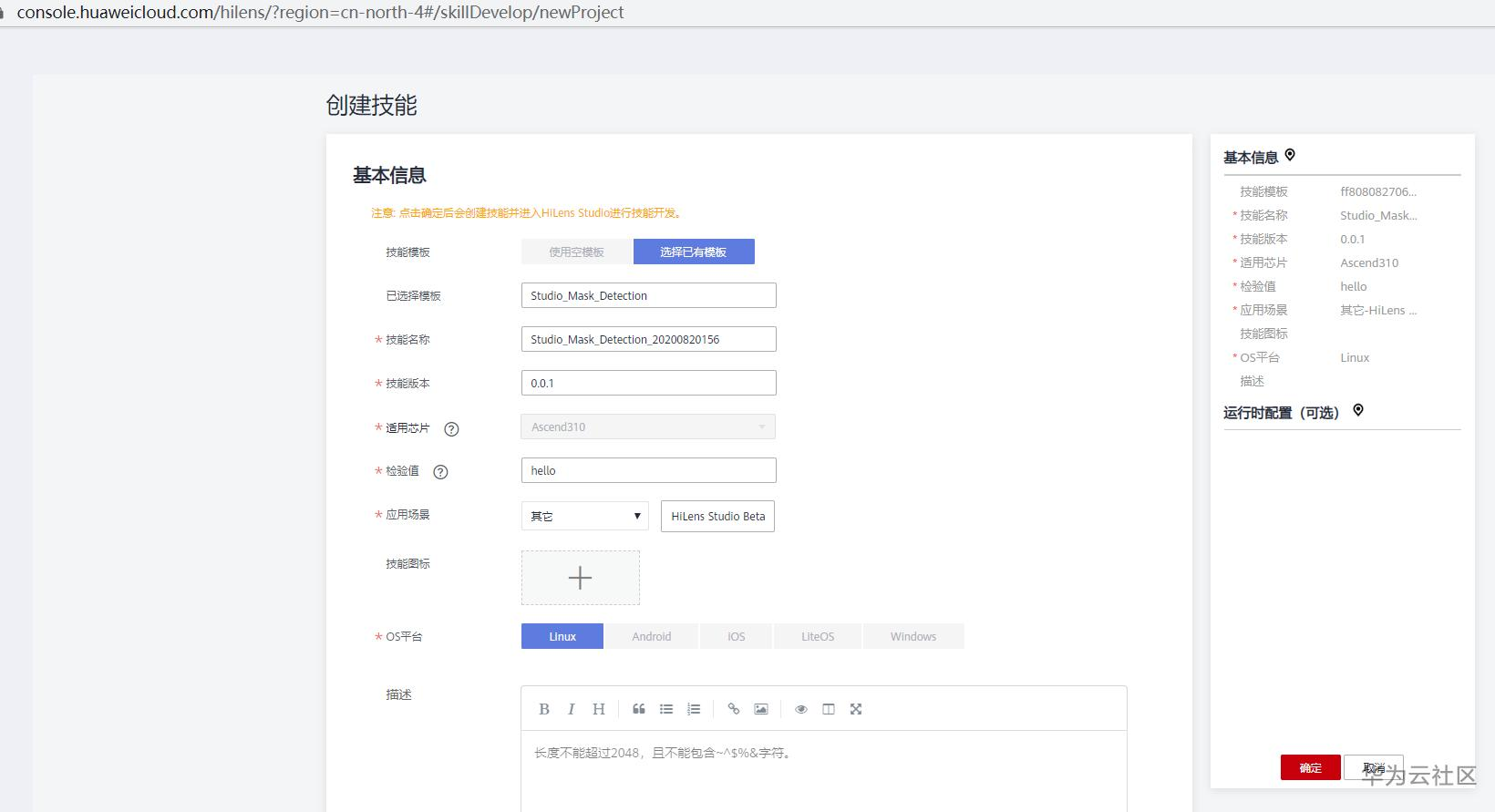Screen dimensions: 1495x812
Task: Toggle side-by-side editor view icon
Action: coord(829,709)
